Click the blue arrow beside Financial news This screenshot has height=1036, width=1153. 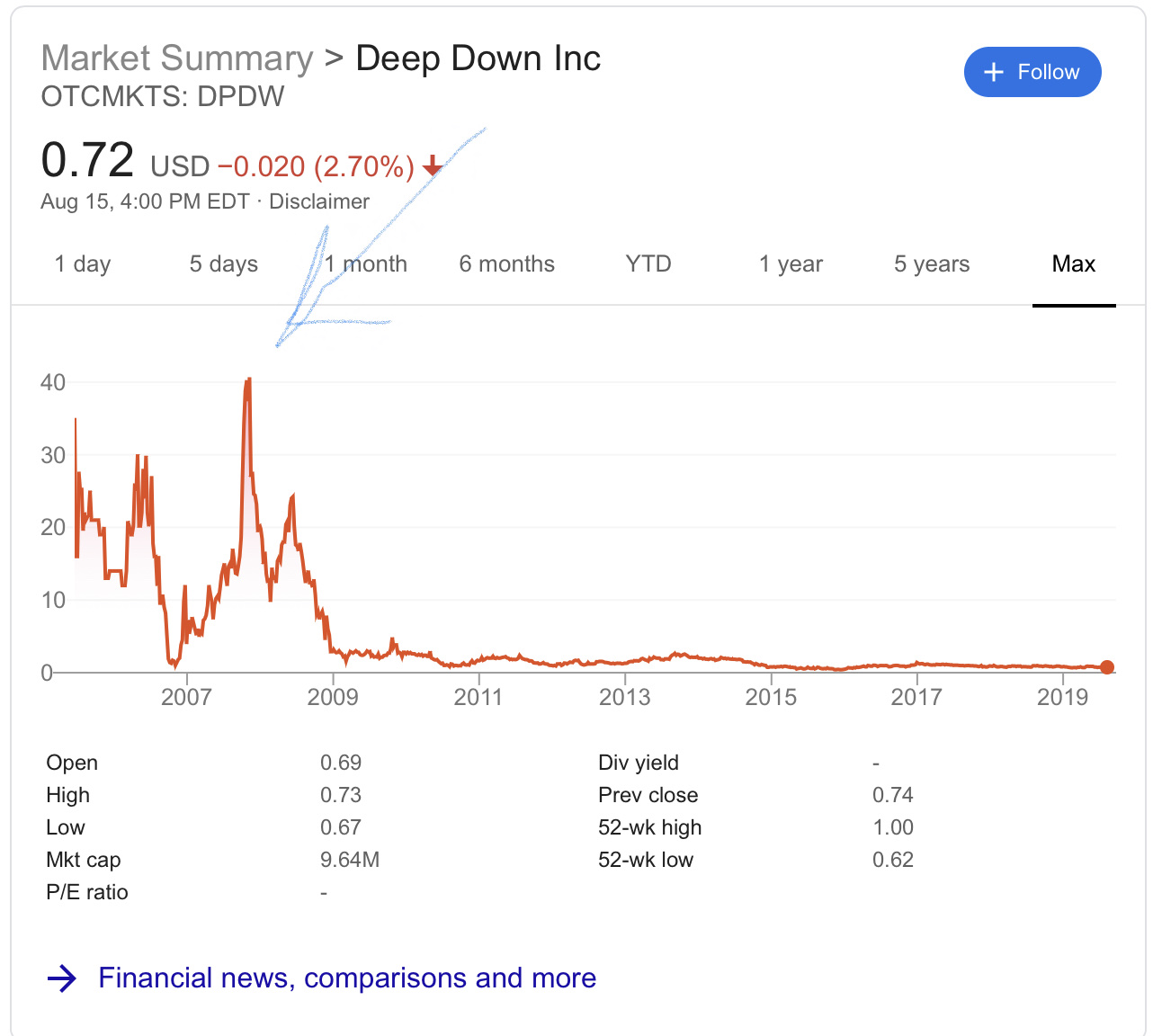(x=61, y=978)
